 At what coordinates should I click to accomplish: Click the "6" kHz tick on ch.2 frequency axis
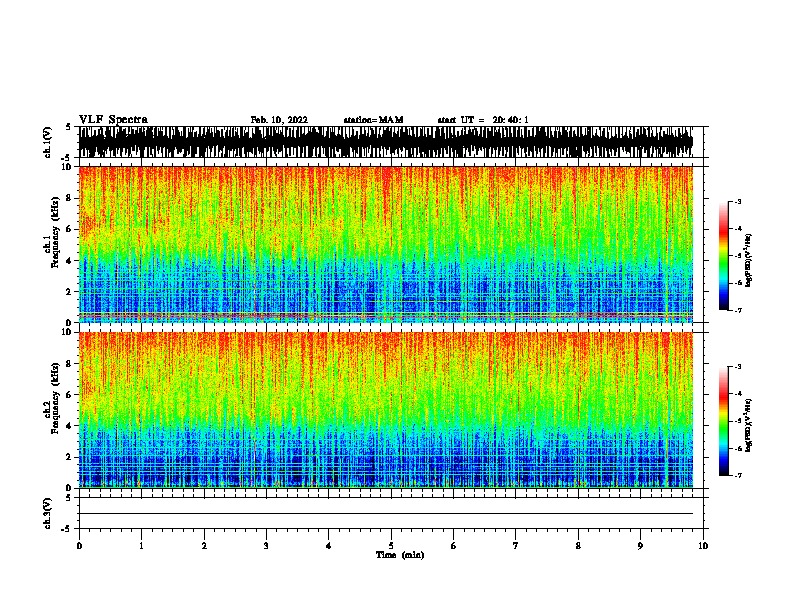[69, 395]
